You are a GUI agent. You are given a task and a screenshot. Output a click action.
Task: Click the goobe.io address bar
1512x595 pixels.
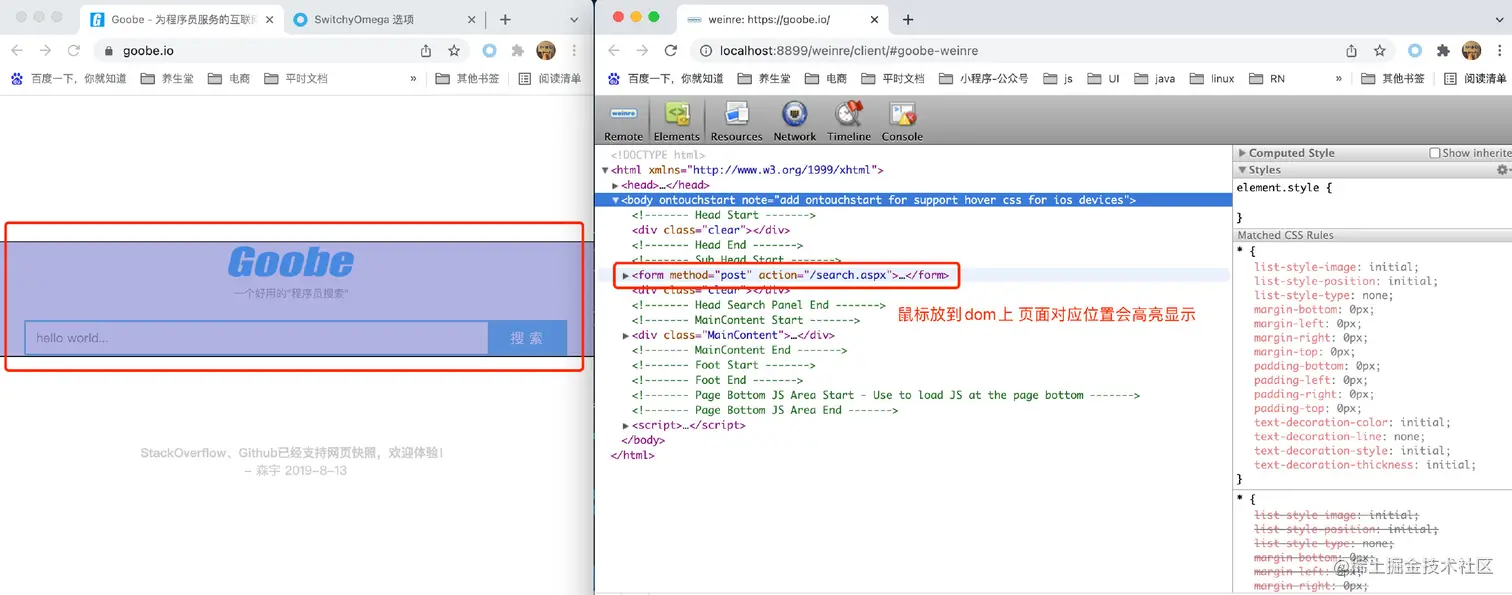(280, 50)
